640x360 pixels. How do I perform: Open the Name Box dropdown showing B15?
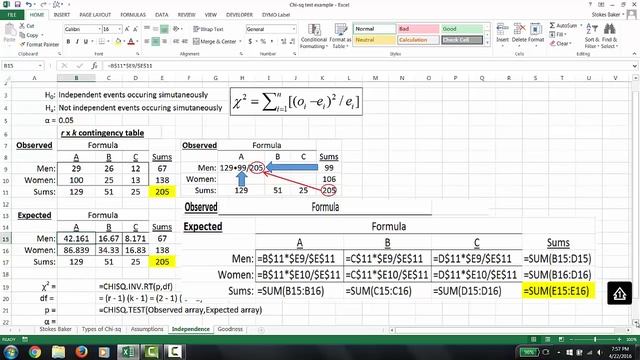pyautogui.click(x=40, y=65)
